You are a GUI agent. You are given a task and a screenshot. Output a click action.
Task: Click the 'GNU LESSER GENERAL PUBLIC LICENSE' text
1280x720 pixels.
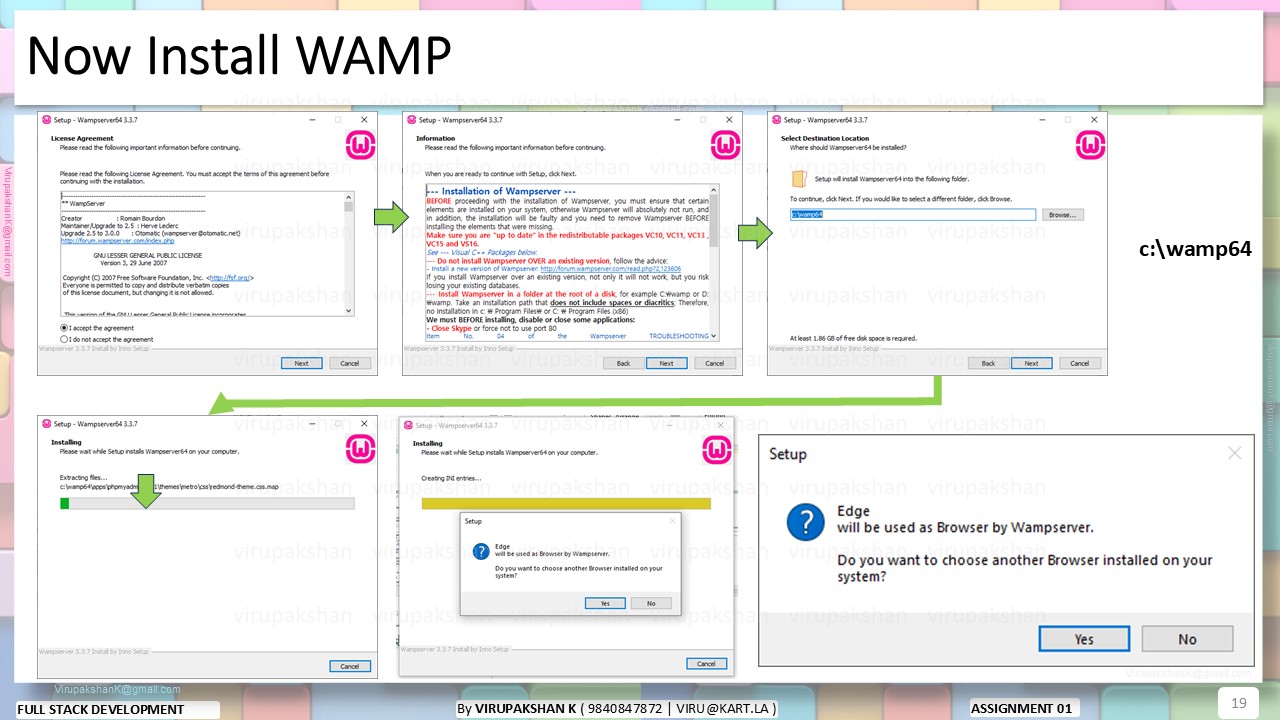(147, 256)
